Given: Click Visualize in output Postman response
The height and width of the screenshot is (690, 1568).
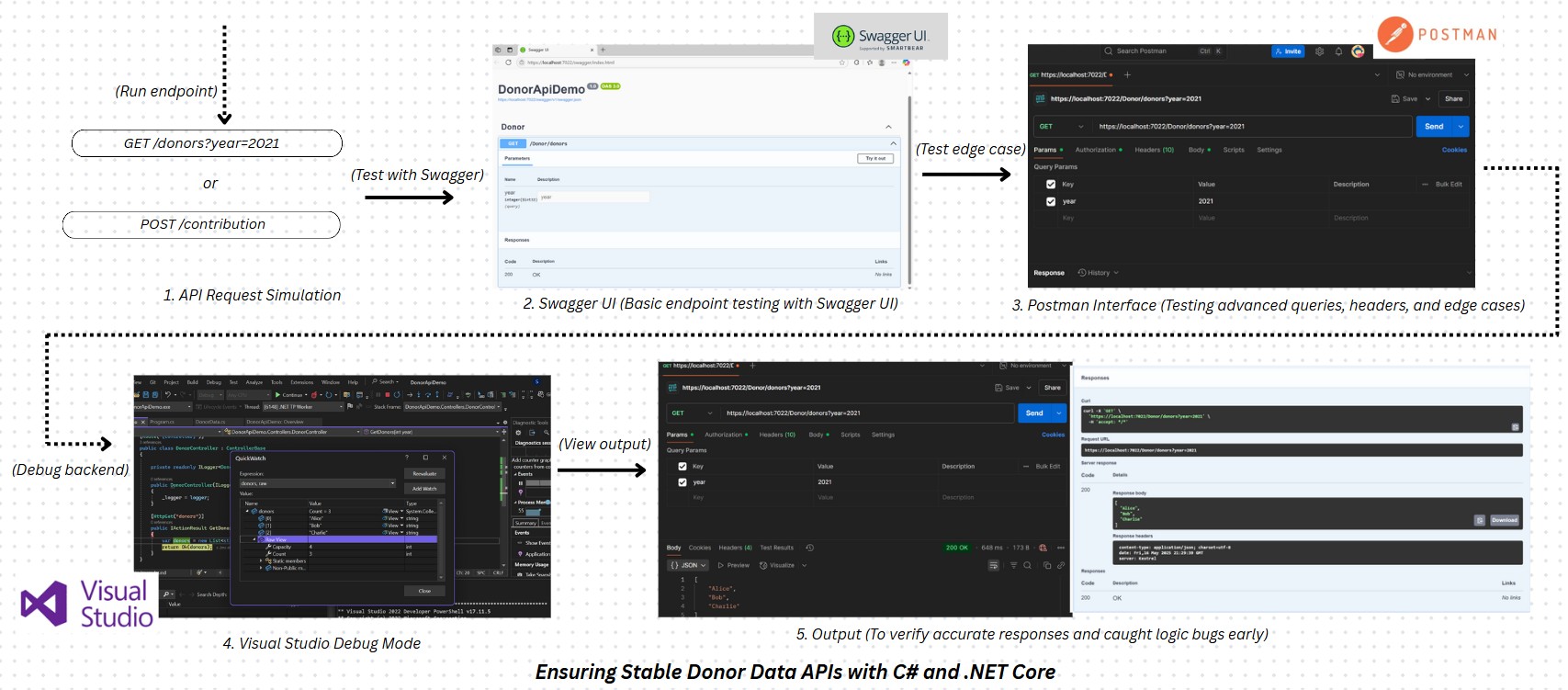Looking at the screenshot, I should point(777,565).
